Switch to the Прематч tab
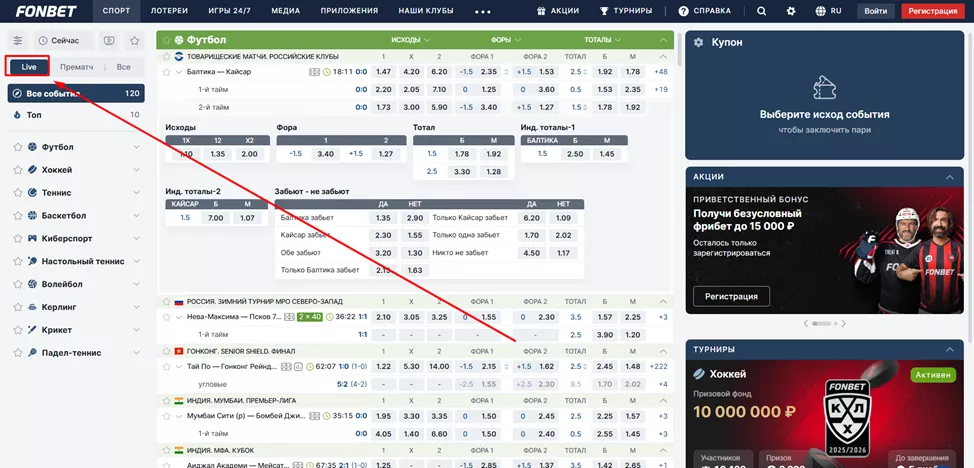 [77, 67]
